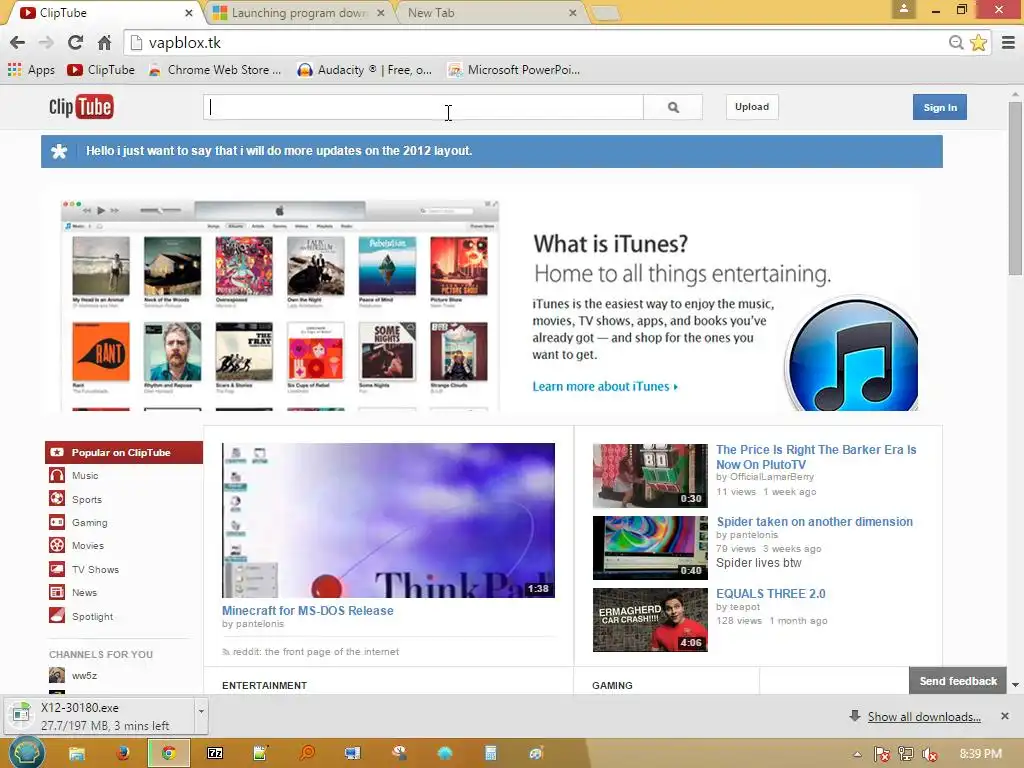Open the browser home page icon

[x=104, y=43]
